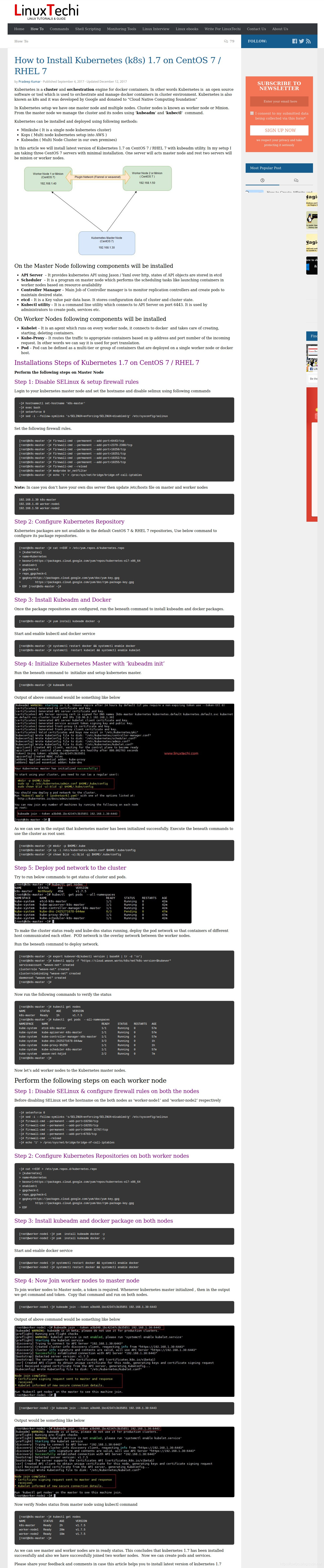Click heading 'Step 3: Install Kubeadm and Docker'
This screenshot has height=1568, width=324.
click(x=63, y=600)
